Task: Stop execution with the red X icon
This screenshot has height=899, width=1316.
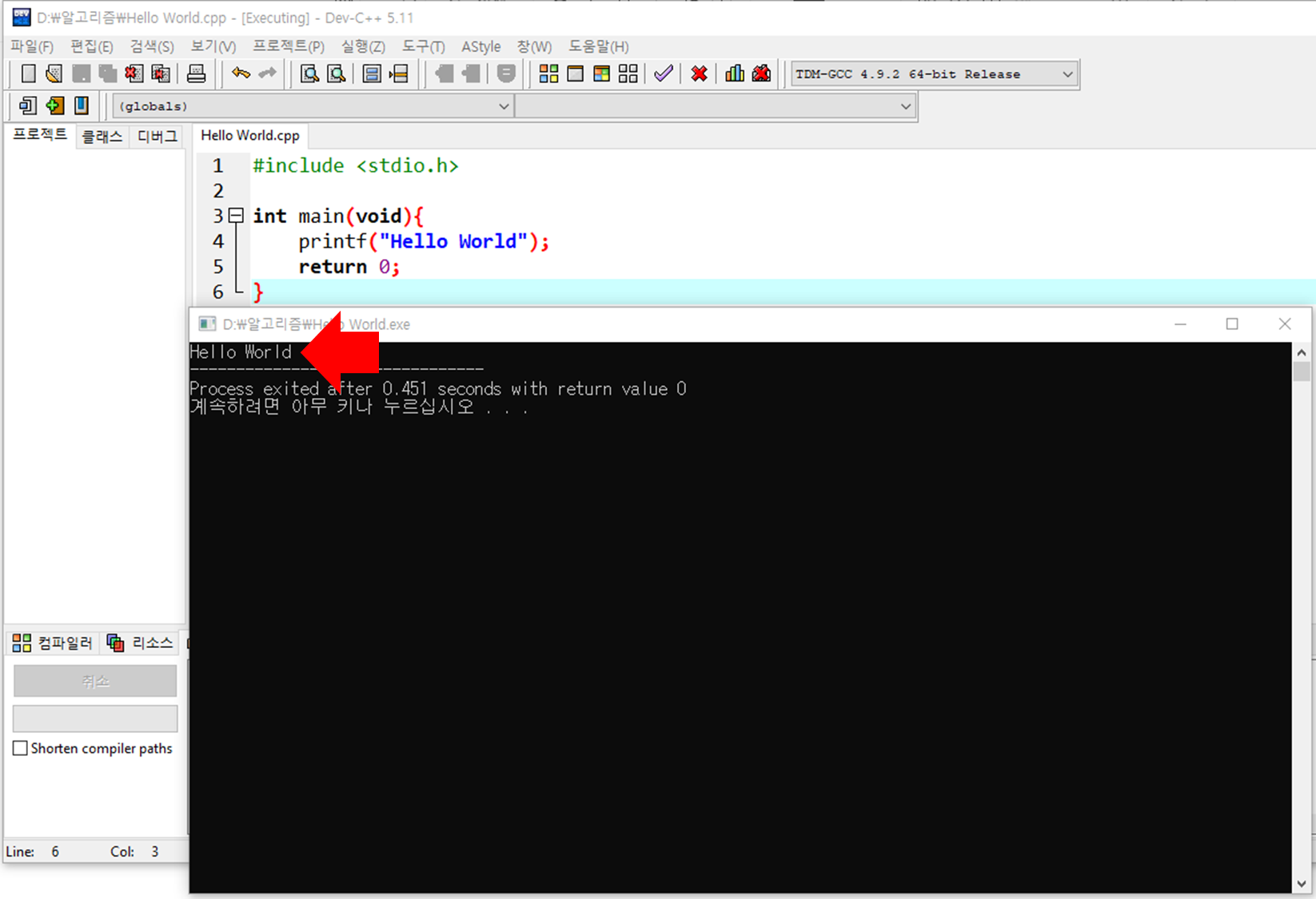Action: click(699, 74)
